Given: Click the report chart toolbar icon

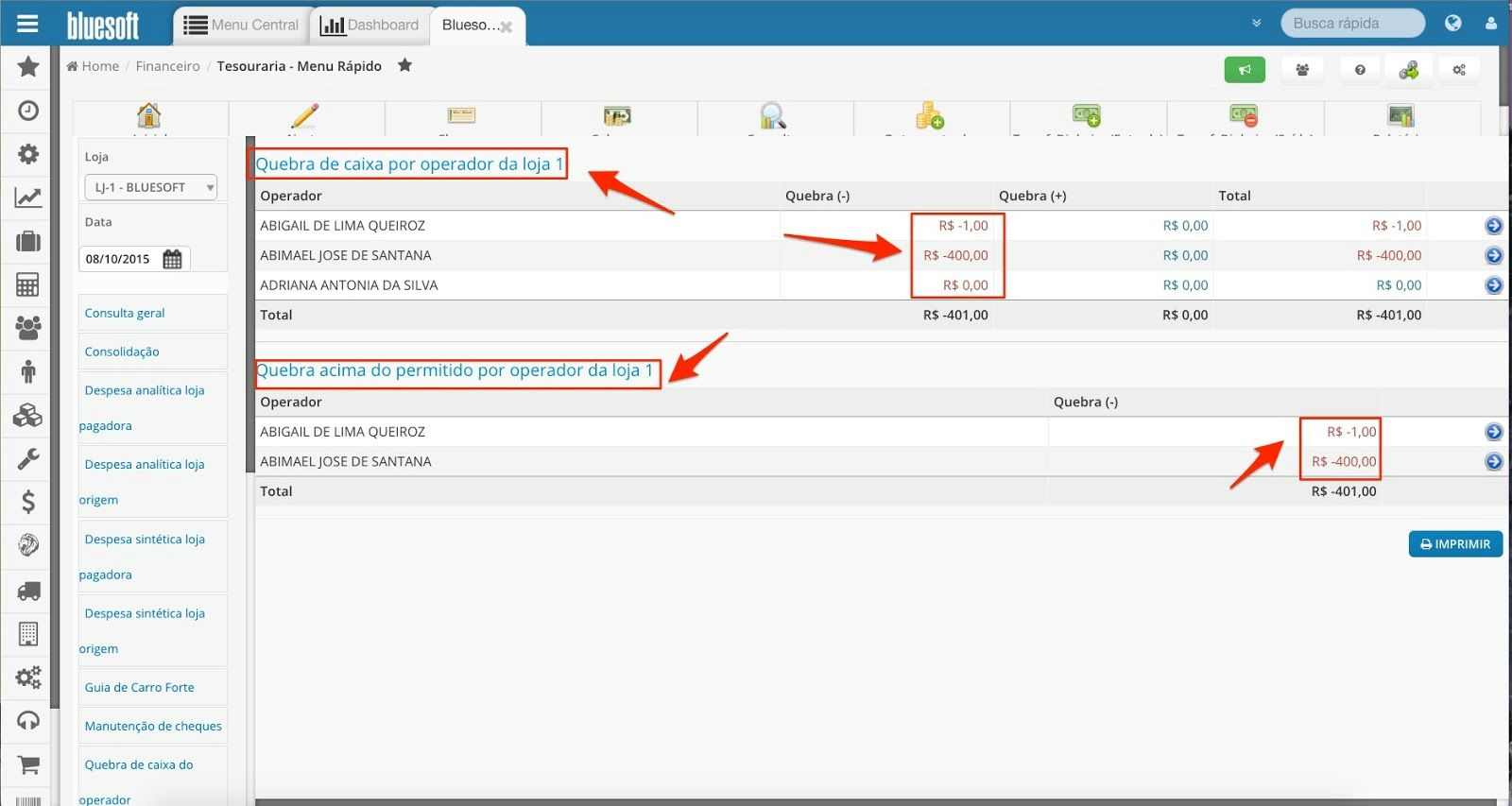Looking at the screenshot, I should coord(1401,115).
